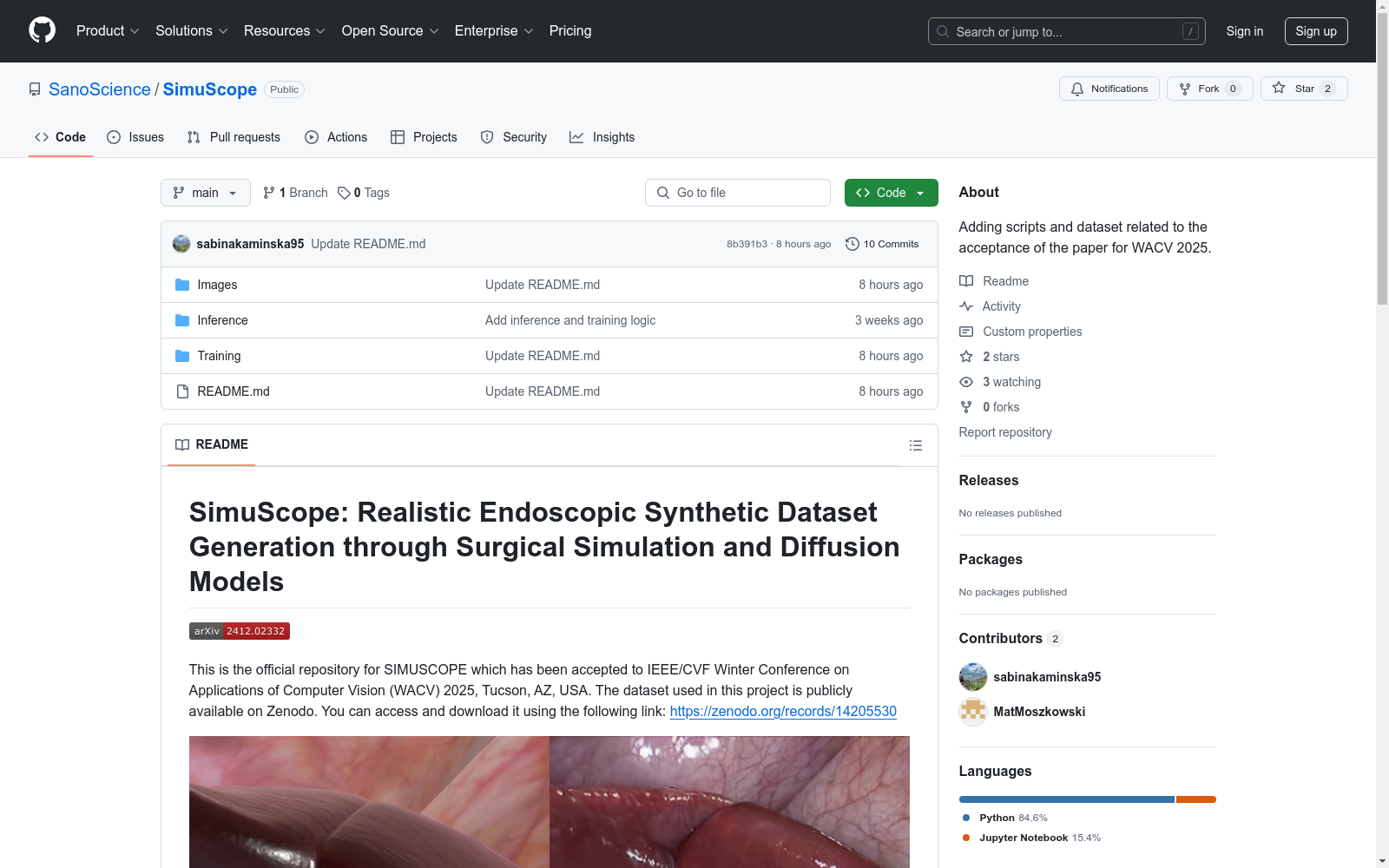Open SanoScience organization link
The image size is (1389, 868).
click(100, 89)
